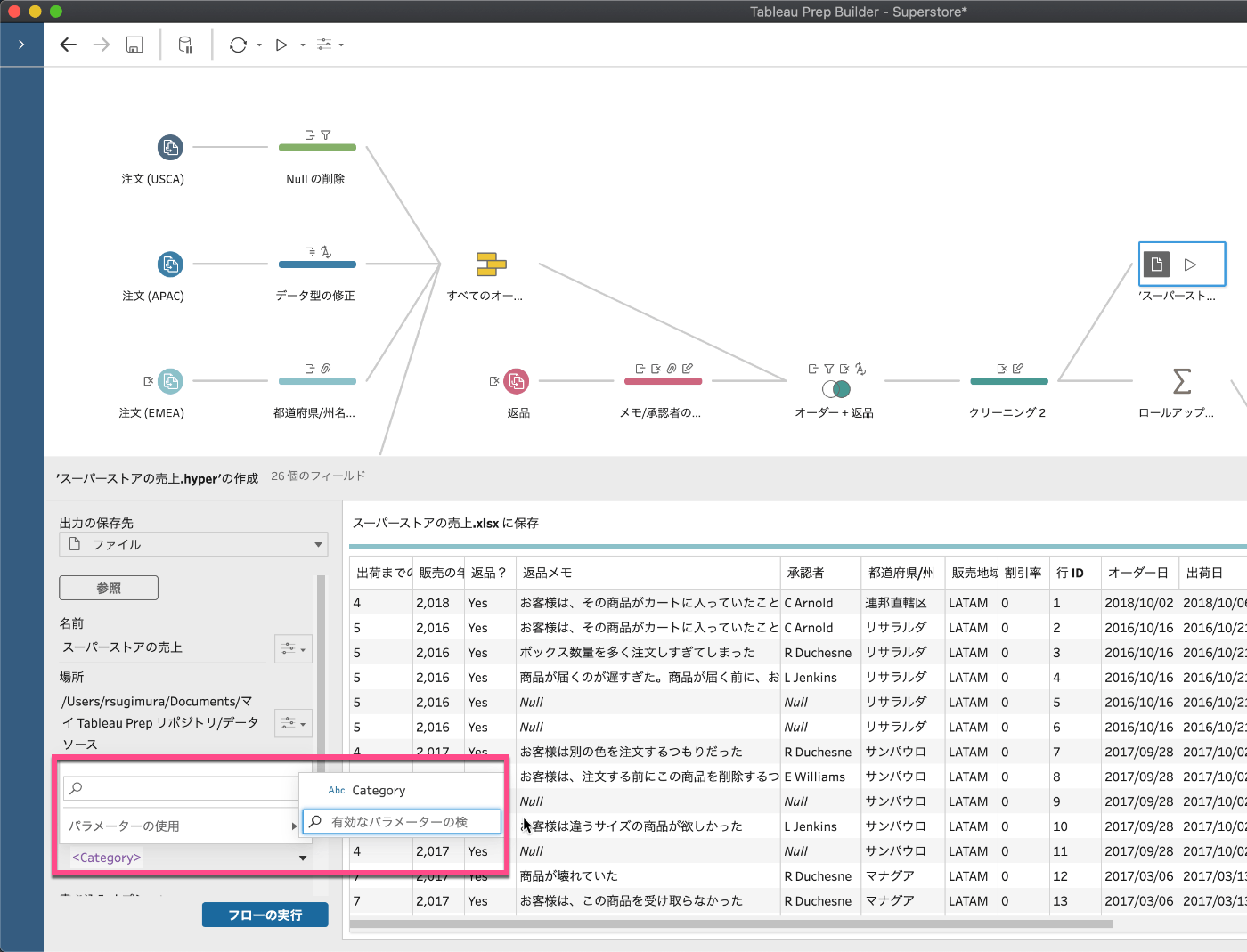Select the データ型の修正 clean step
The height and width of the screenshot is (952, 1247).
coord(317,264)
